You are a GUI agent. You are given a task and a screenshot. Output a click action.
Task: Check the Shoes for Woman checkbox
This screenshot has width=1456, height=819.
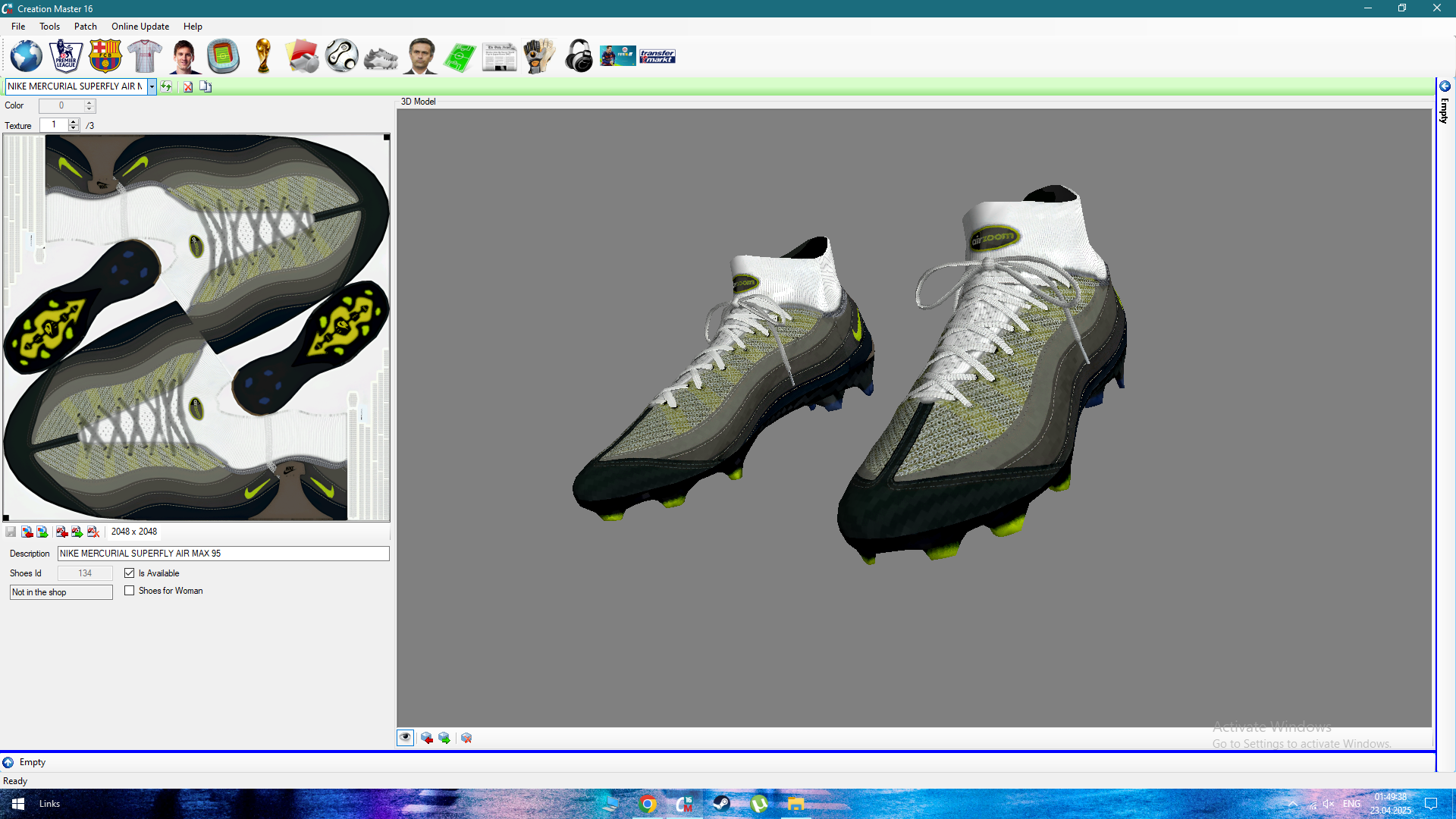click(130, 591)
